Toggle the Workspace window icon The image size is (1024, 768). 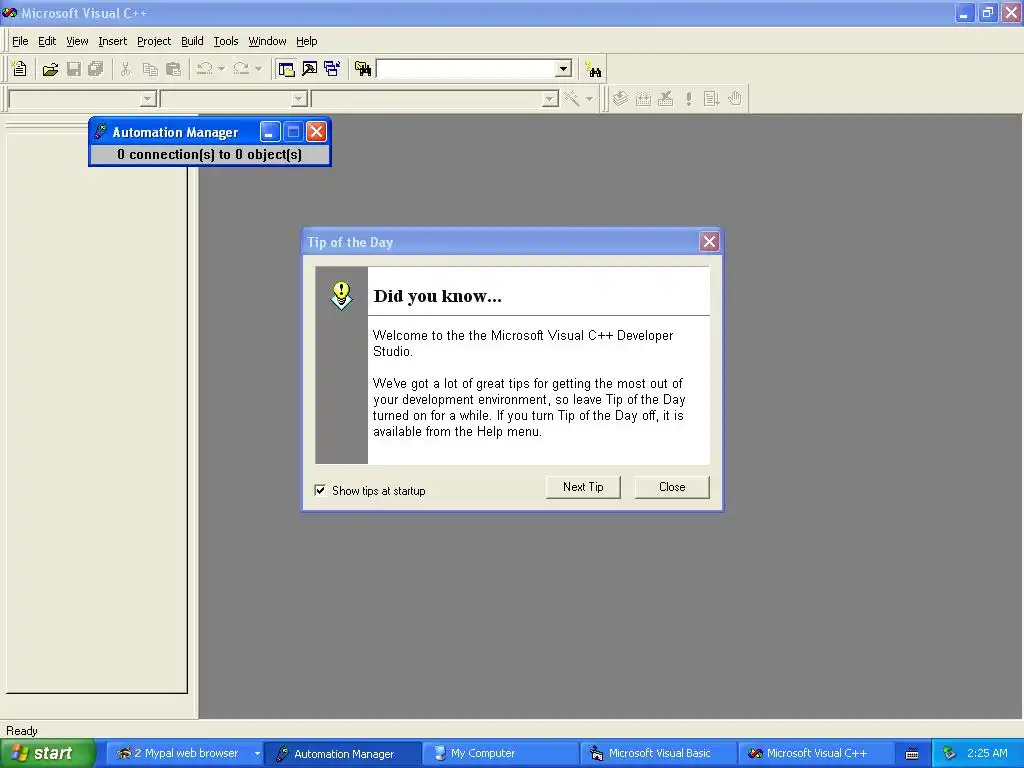pos(286,69)
